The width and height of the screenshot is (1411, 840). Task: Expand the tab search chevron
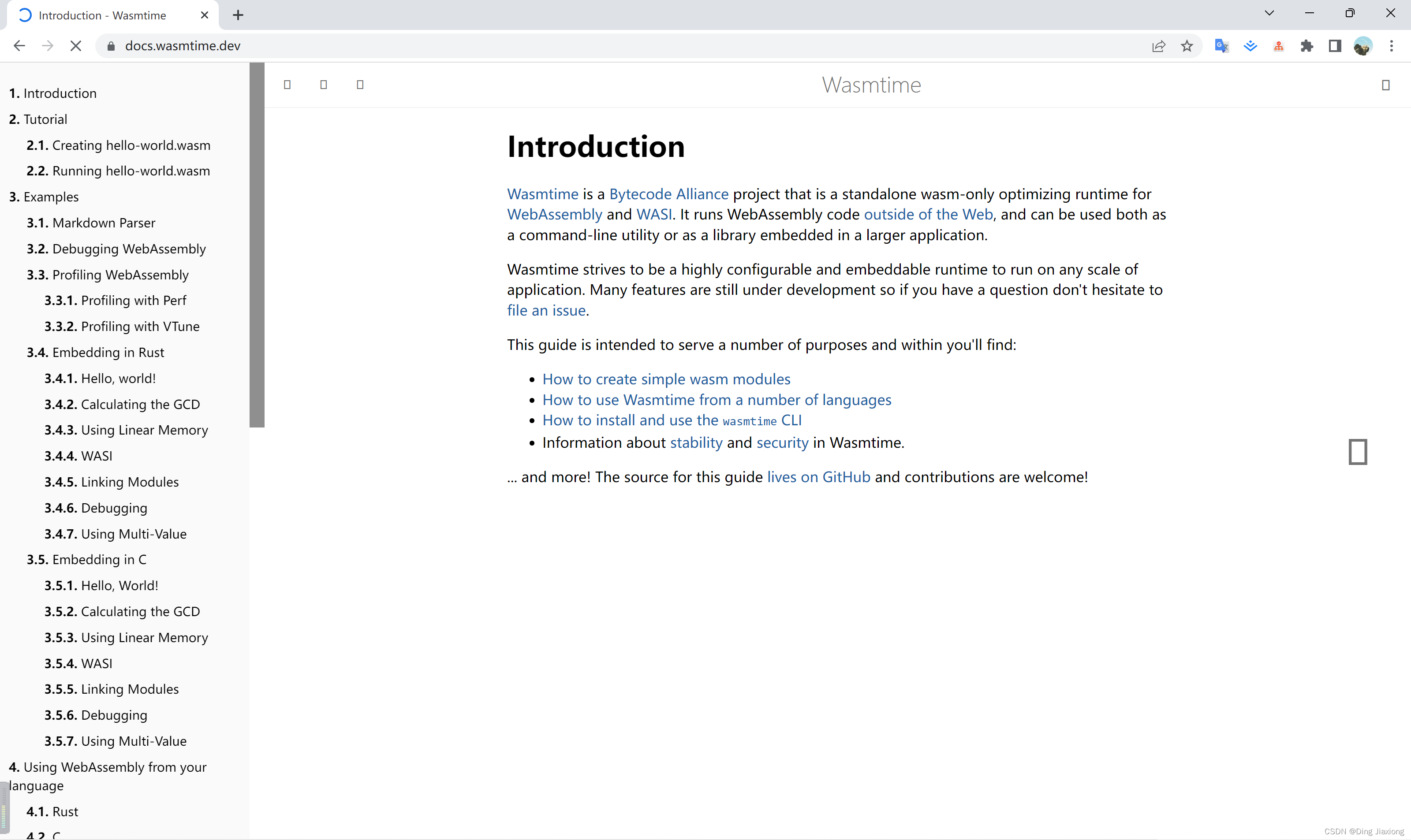[x=1269, y=13]
